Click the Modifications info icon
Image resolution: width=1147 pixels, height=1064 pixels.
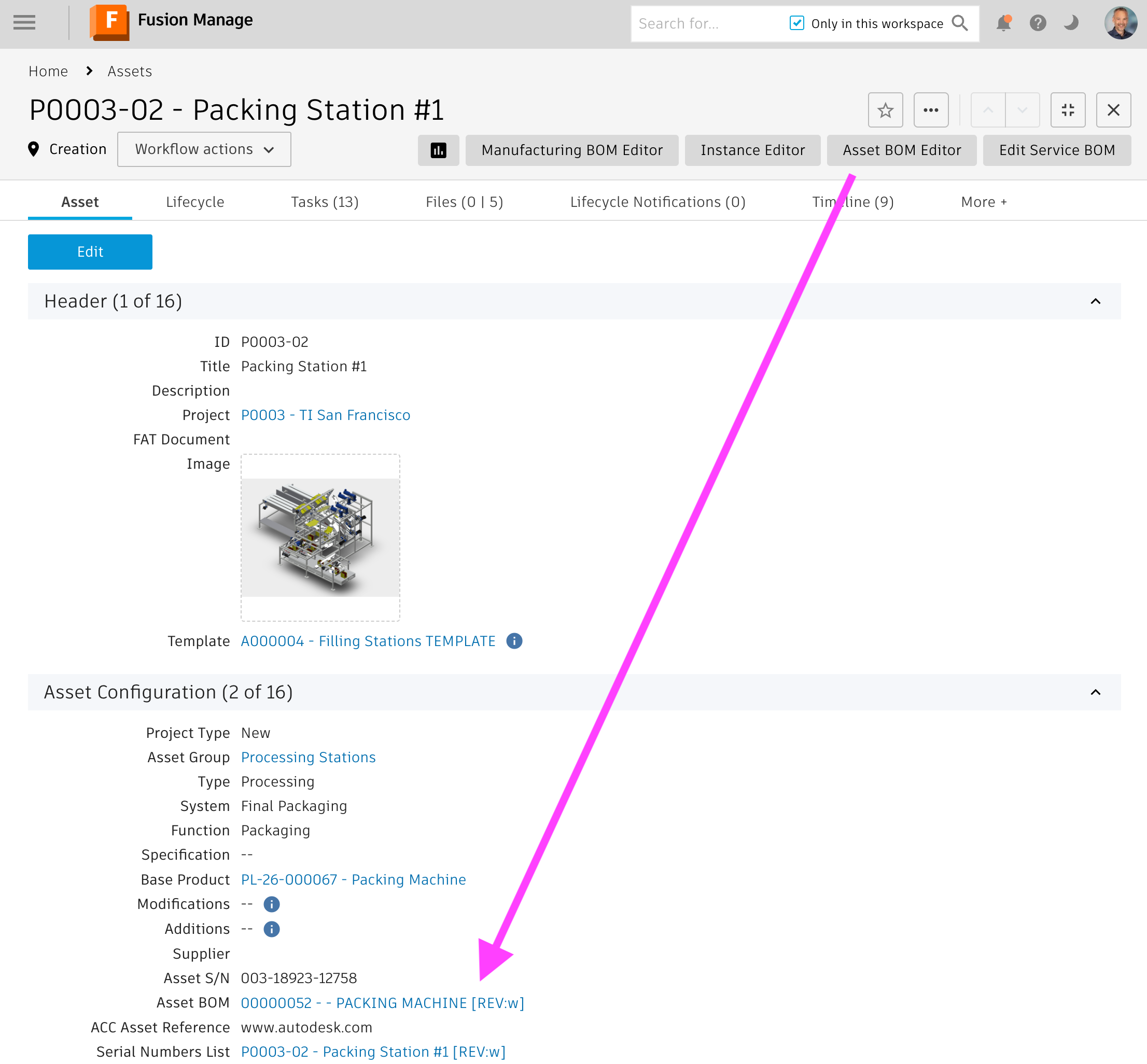click(x=271, y=904)
